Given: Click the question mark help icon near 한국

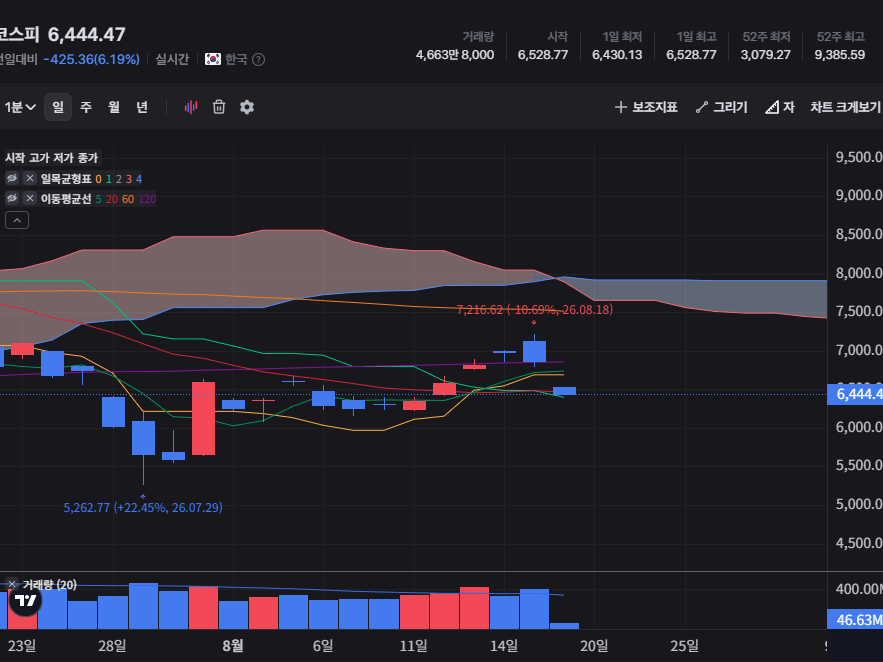Looking at the screenshot, I should point(258,60).
